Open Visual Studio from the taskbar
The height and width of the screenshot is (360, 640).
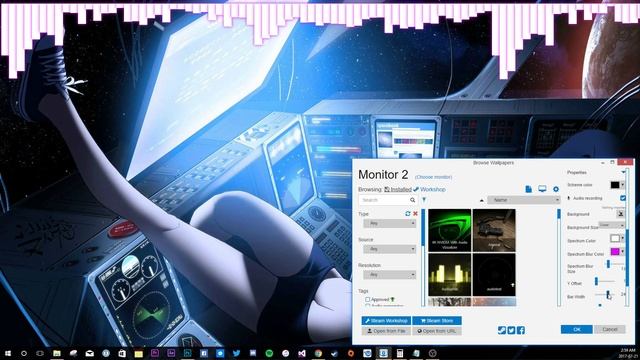coord(302,353)
